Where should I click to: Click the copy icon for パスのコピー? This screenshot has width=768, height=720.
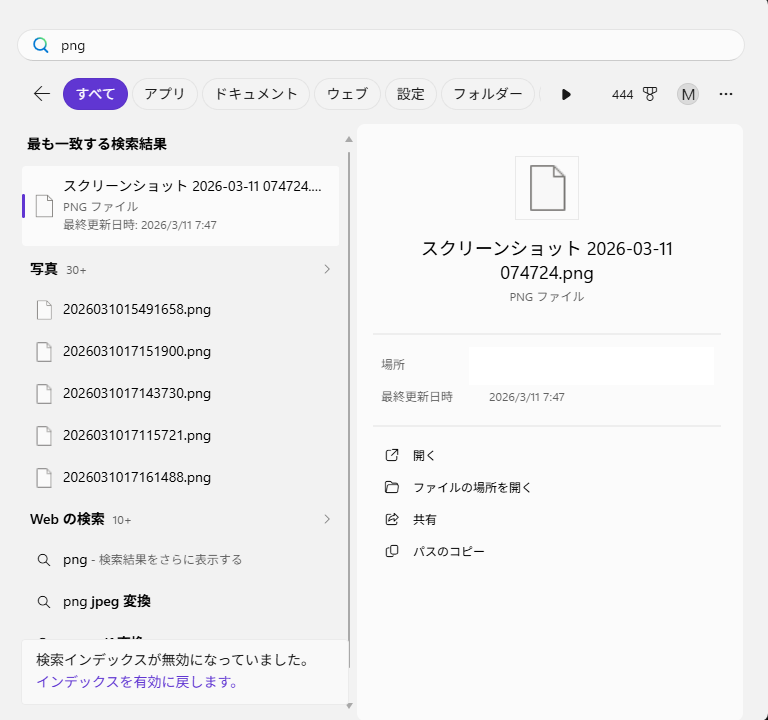pos(392,551)
